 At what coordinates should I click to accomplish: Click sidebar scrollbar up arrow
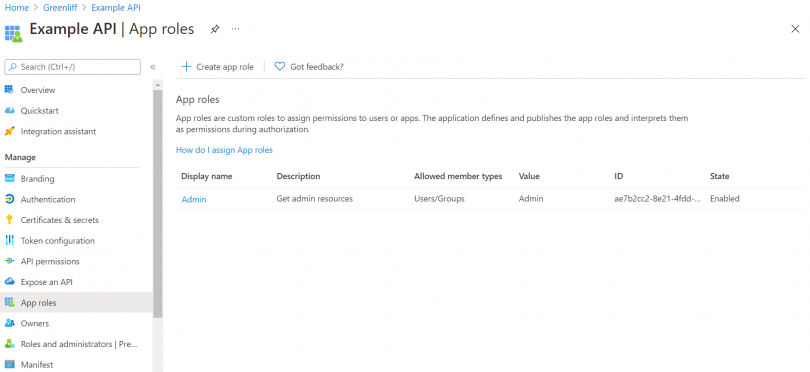[158, 84]
